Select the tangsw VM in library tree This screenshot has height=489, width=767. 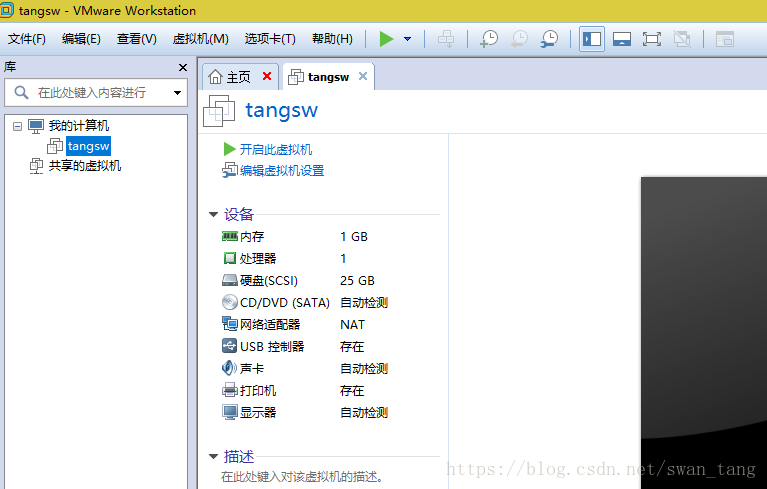coord(88,146)
